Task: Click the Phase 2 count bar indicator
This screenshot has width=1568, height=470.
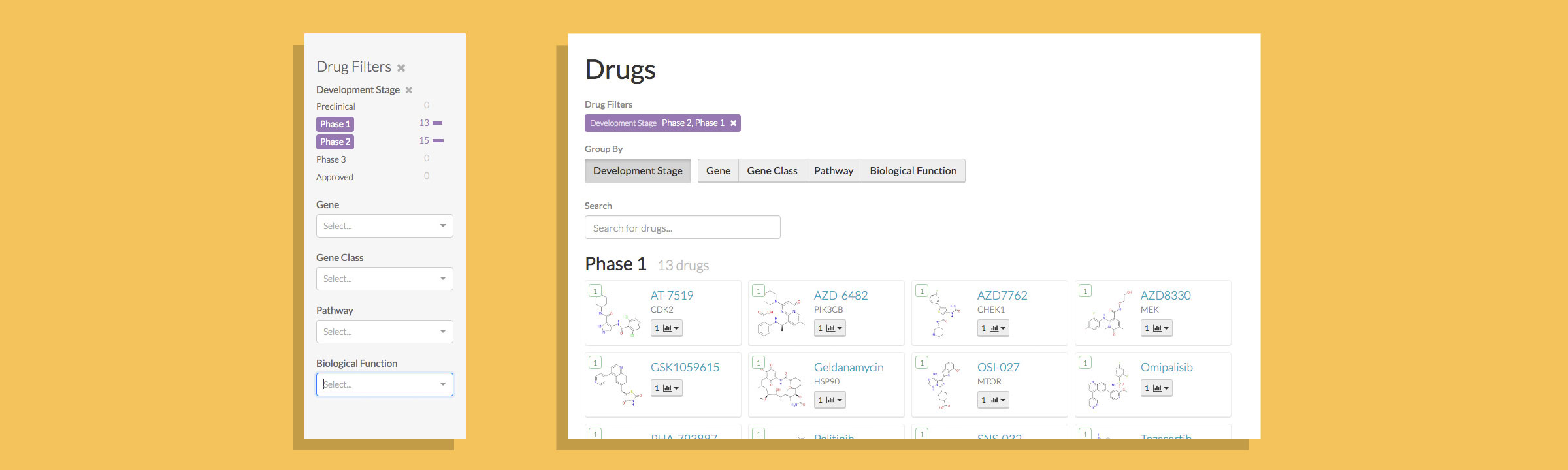Action: pyautogui.click(x=438, y=141)
